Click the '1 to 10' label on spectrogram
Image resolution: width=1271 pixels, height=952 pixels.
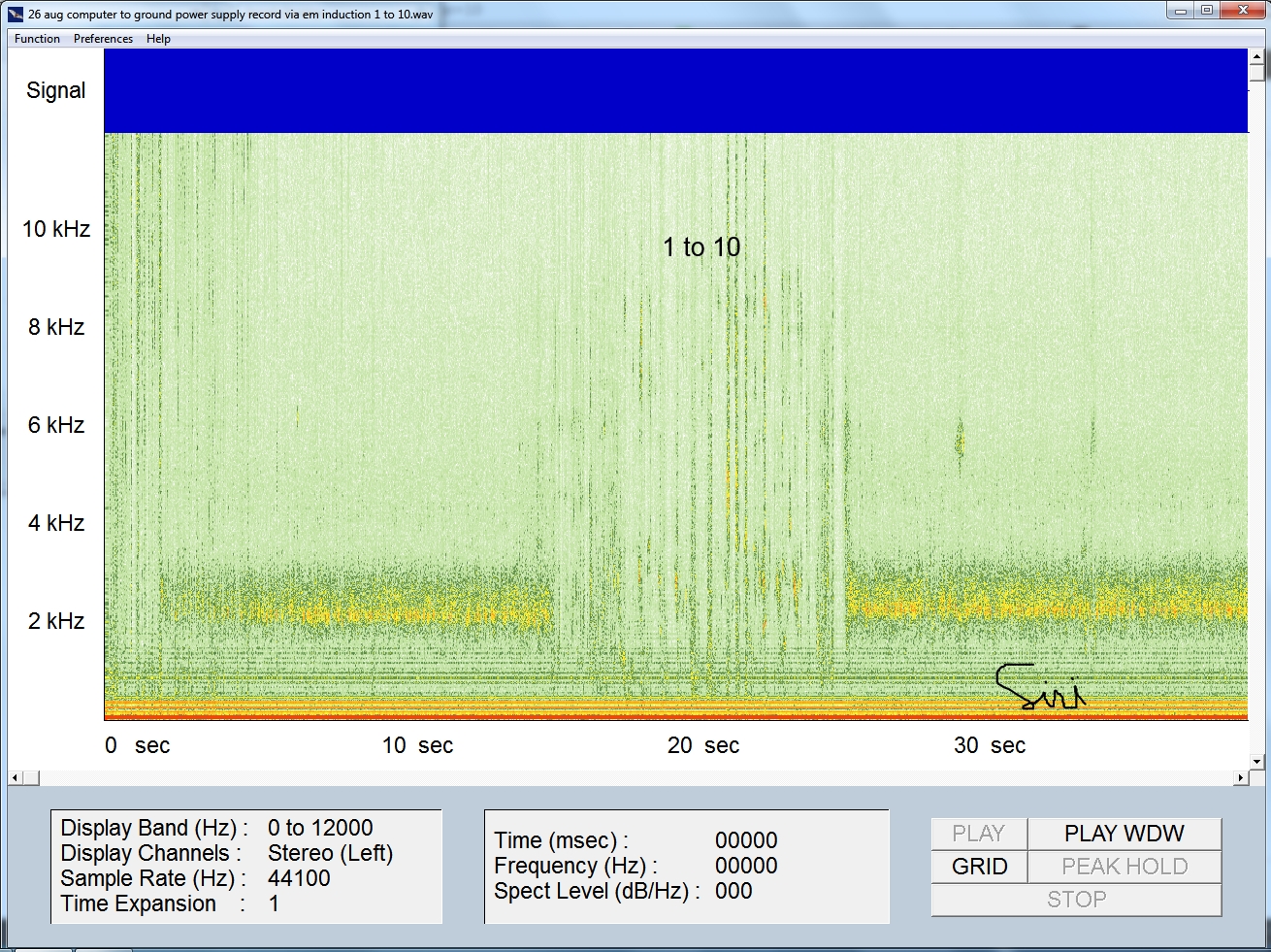pos(701,247)
